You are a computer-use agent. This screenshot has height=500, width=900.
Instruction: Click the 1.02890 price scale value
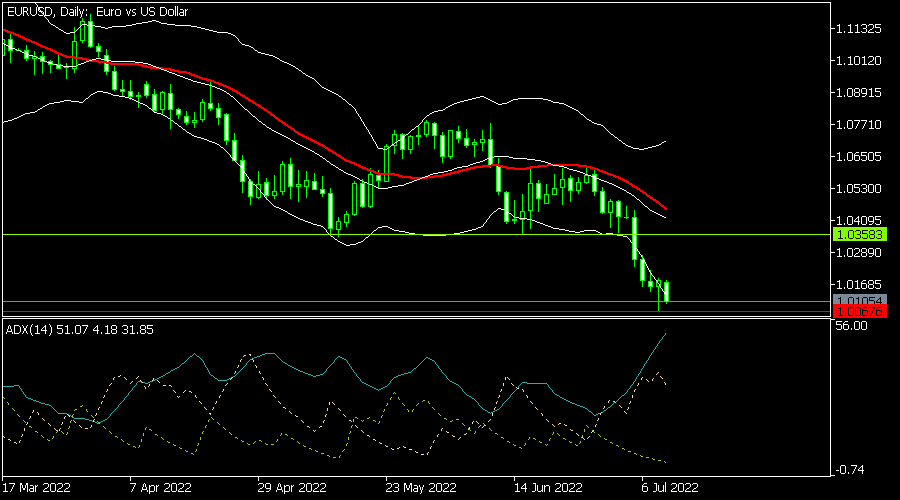[859, 253]
